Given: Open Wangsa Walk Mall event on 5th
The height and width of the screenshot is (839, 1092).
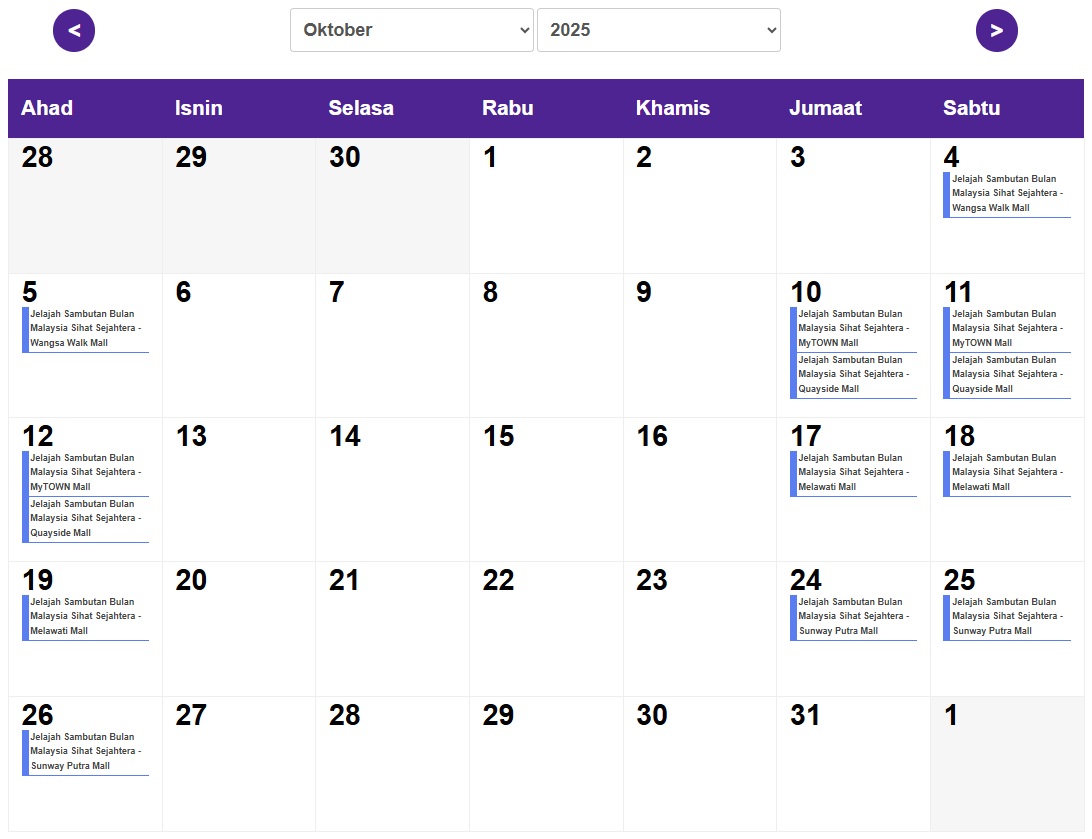Looking at the screenshot, I should (85, 329).
